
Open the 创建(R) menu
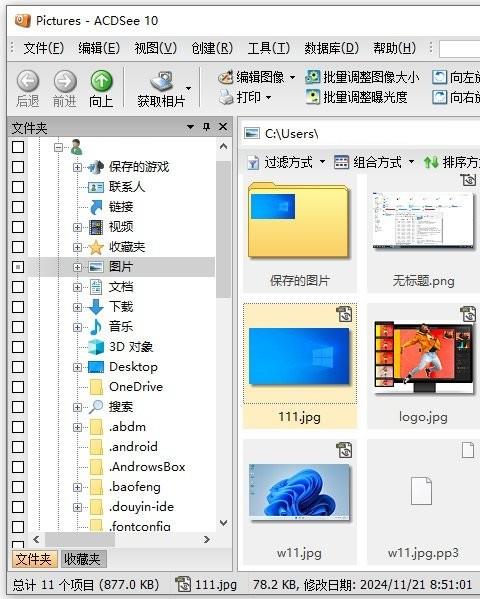212,48
